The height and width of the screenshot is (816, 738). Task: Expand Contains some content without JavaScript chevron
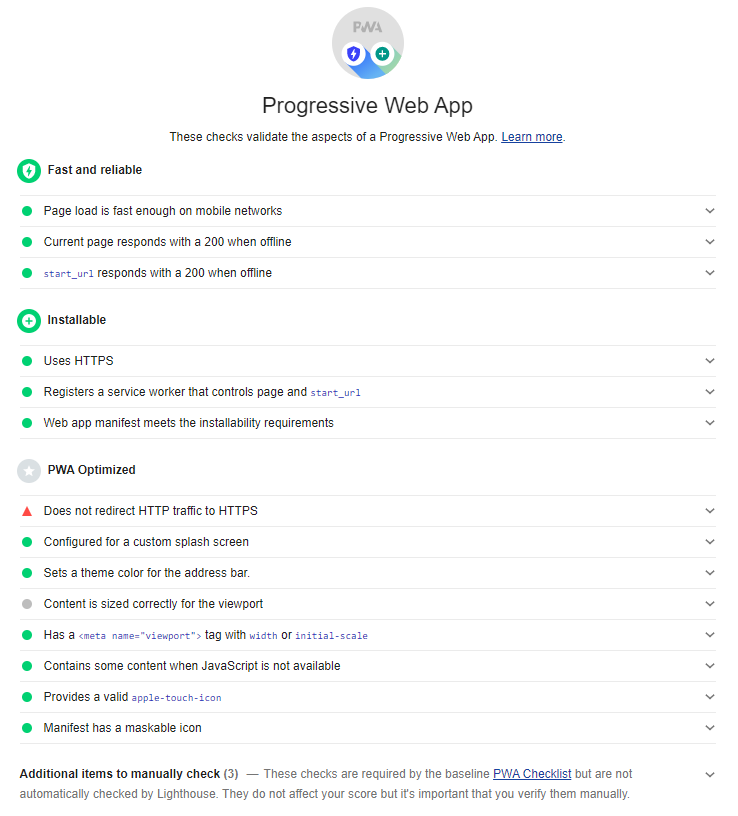709,666
